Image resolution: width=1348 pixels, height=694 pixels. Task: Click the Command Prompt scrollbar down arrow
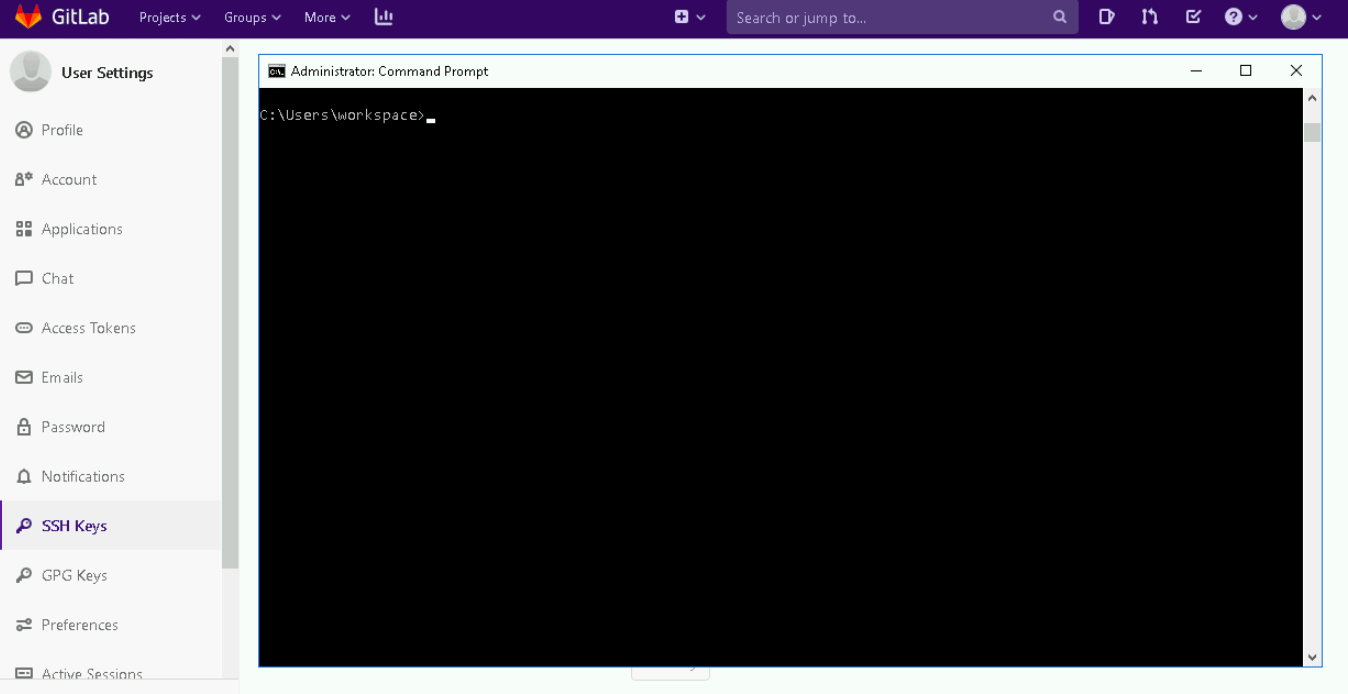click(1312, 657)
